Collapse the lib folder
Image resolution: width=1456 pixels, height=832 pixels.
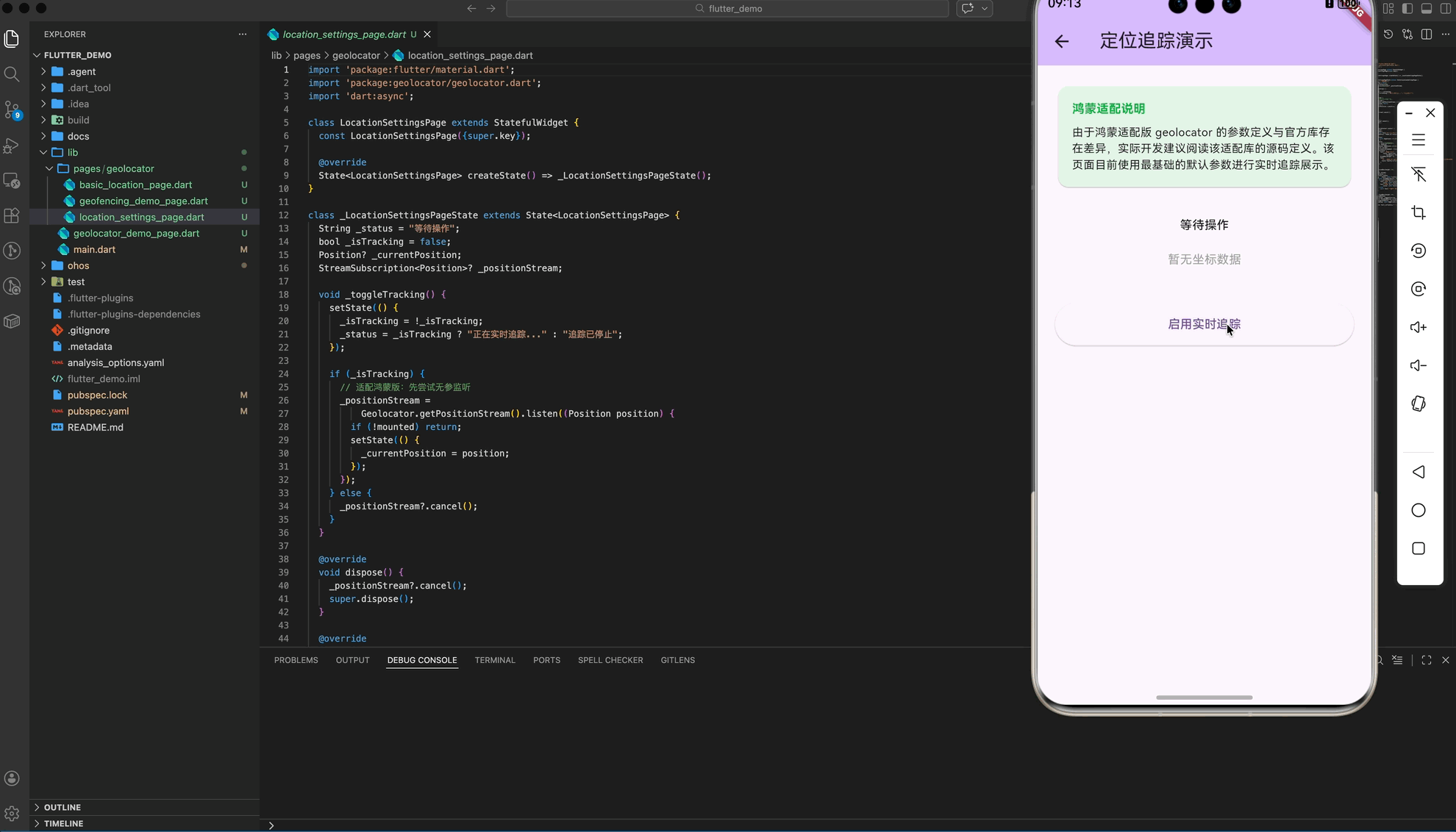click(72, 153)
